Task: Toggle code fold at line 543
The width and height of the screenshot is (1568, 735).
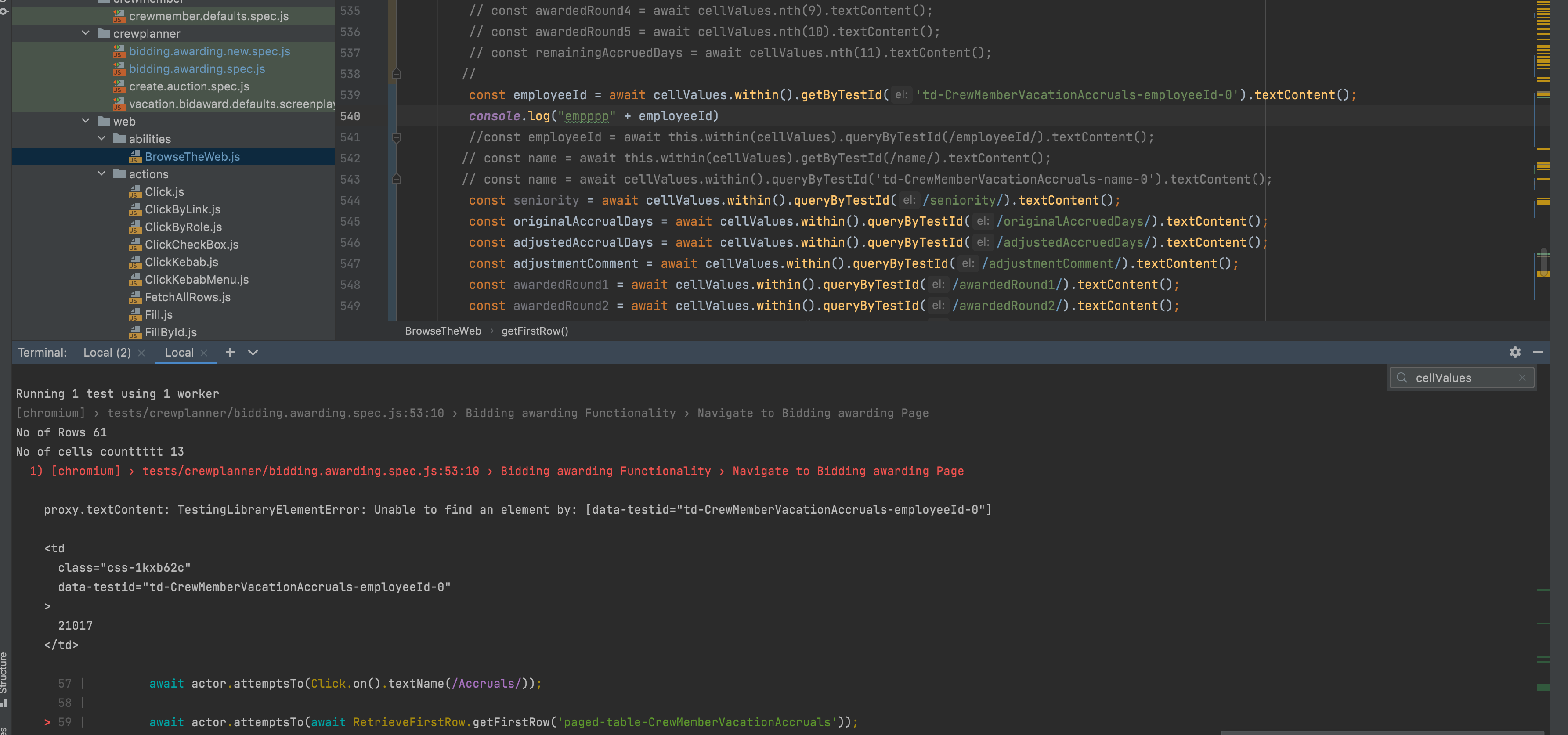Action: coord(396,180)
